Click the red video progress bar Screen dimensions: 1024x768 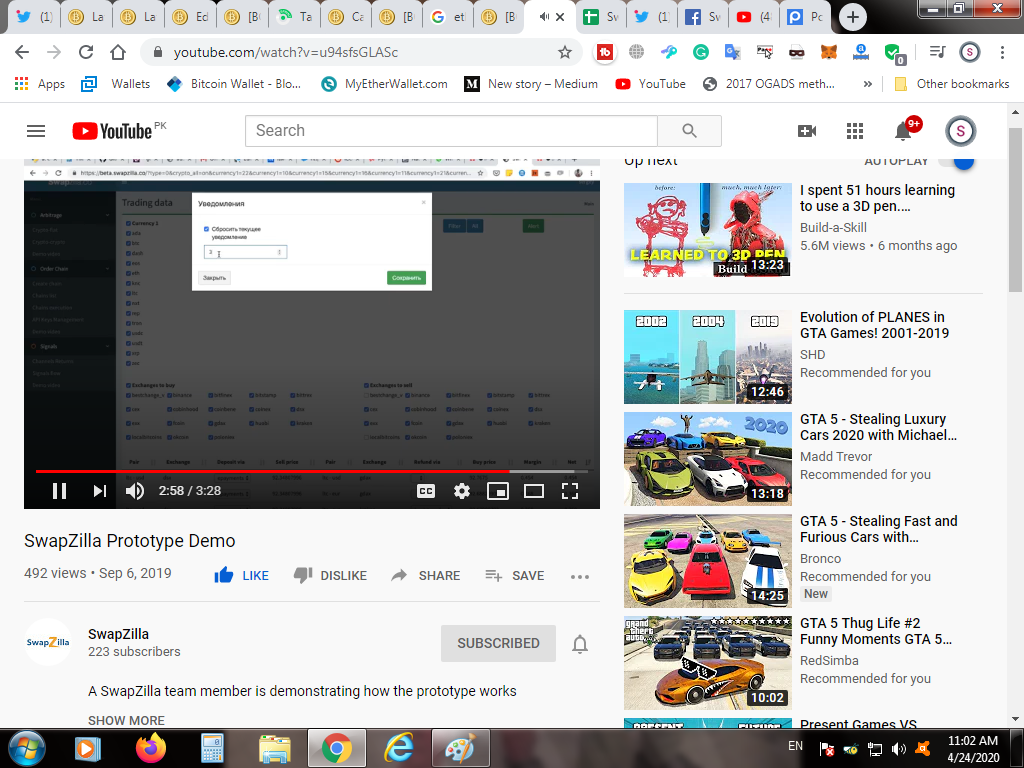pos(273,471)
